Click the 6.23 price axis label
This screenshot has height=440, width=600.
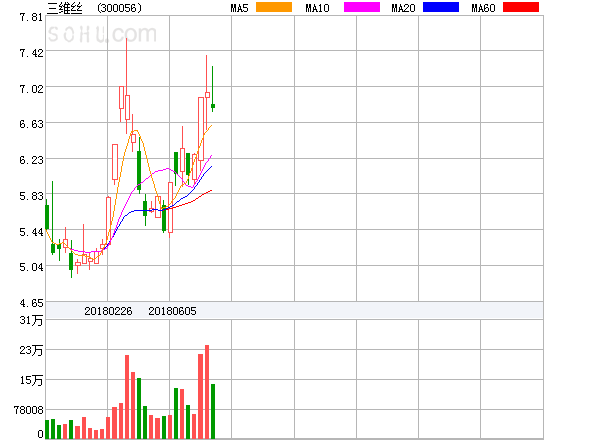[31, 160]
